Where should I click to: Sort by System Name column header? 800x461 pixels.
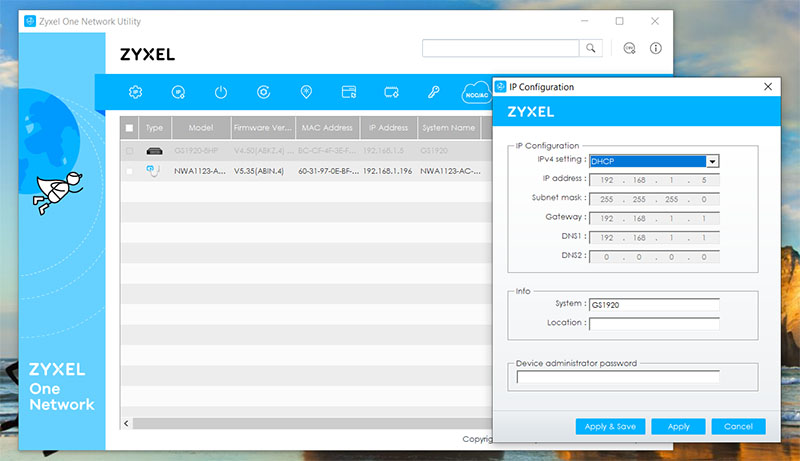449,128
